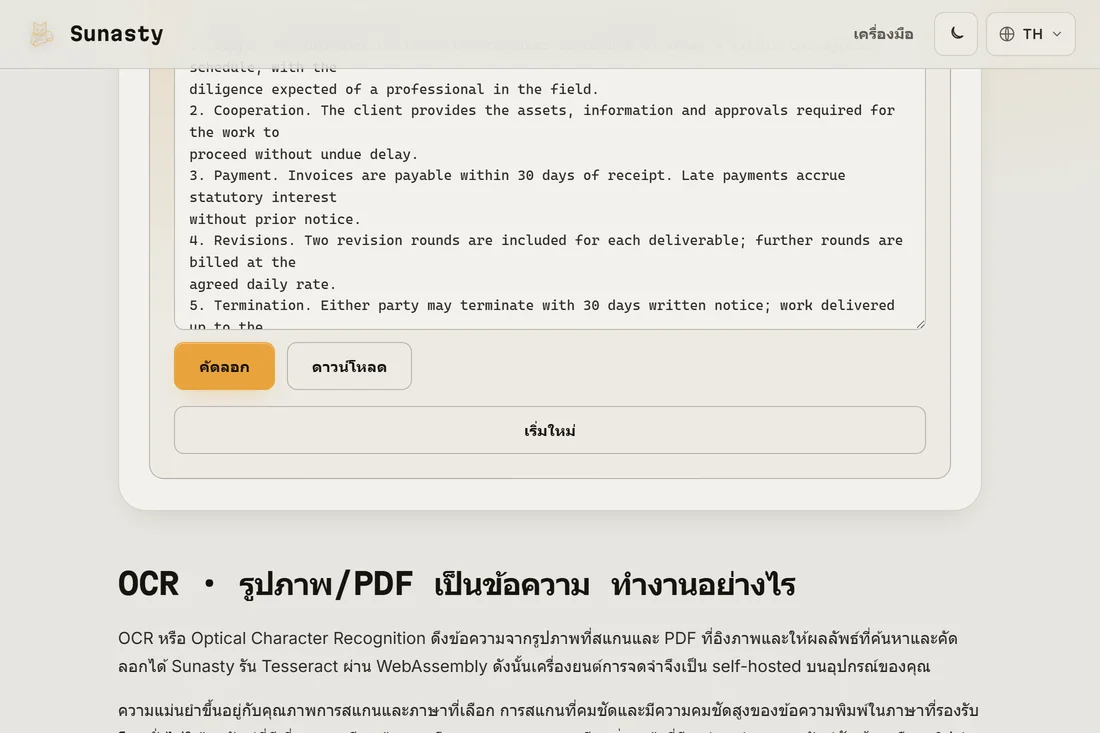
Task: Click the paragraph starting 'ความแม่นยำขึ้นอยู่กับคุณภาพการสแกน'
Action: (549, 715)
